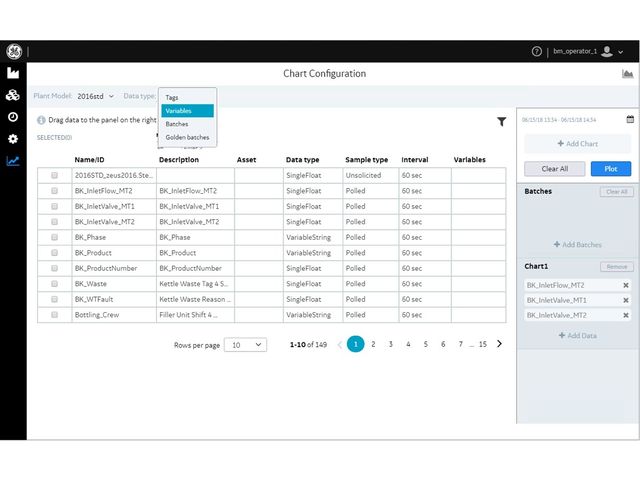640x480 pixels.
Task: Check the Bottling_Crew row checkbox
Action: coord(54,315)
